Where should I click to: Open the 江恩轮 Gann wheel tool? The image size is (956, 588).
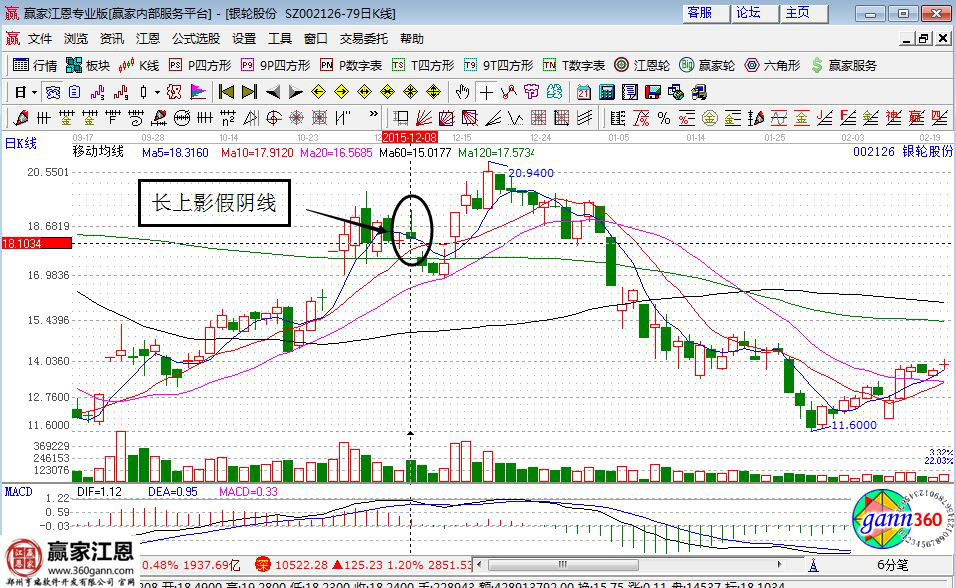pos(642,65)
